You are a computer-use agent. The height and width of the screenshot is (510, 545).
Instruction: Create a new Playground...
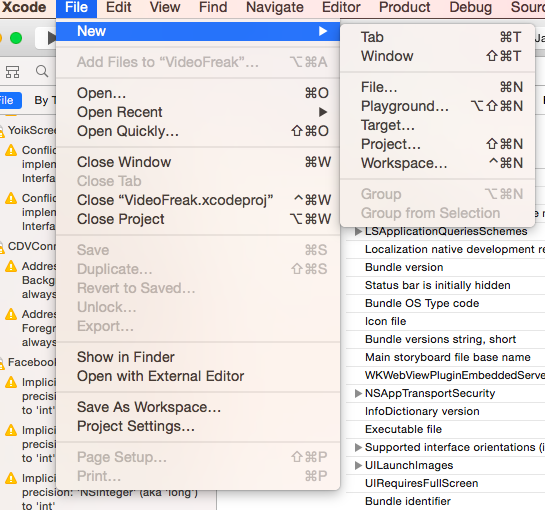click(x=437, y=106)
